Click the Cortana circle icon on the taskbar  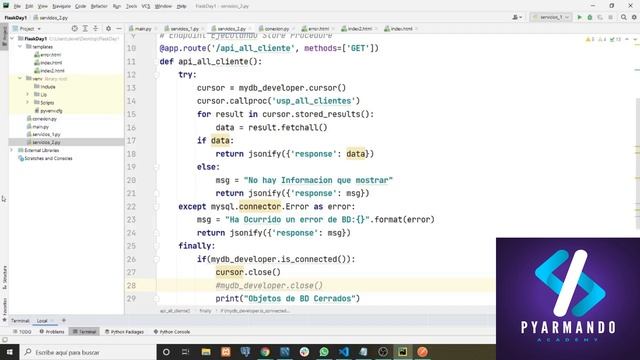(166, 352)
